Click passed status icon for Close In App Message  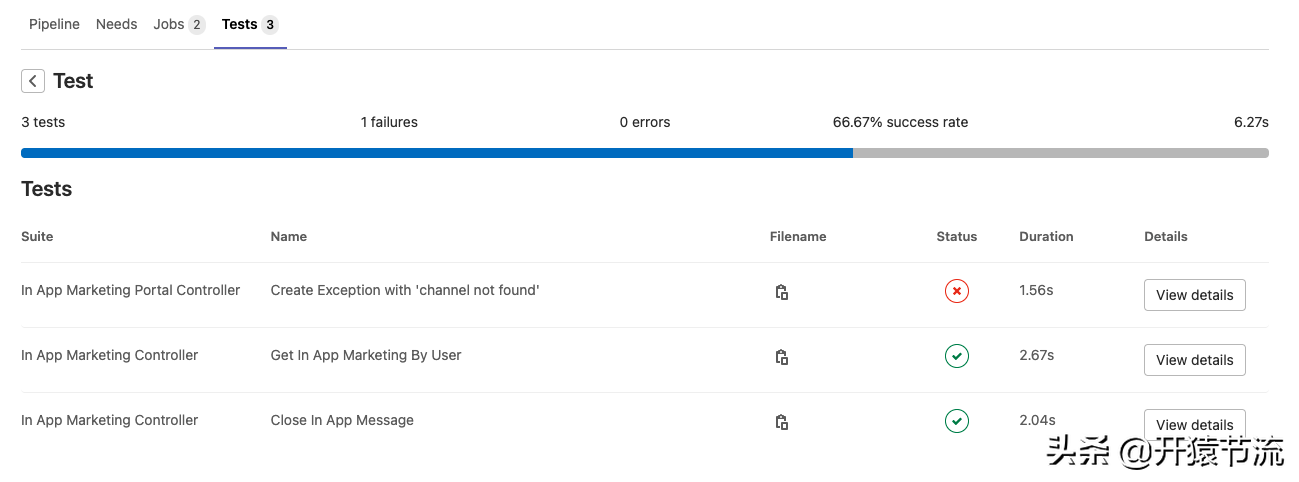(957, 421)
